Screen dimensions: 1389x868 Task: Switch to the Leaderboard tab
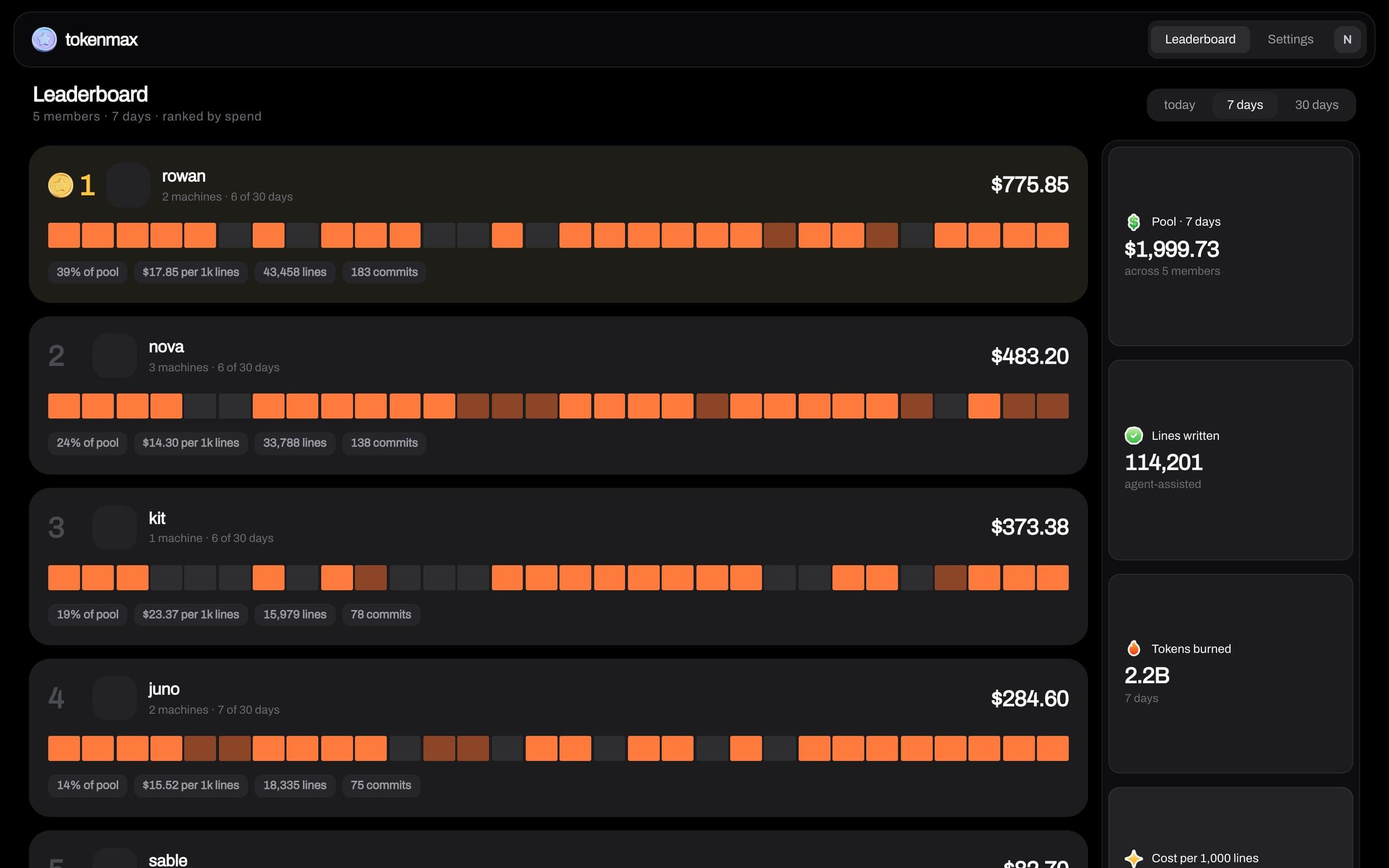pyautogui.click(x=1200, y=39)
